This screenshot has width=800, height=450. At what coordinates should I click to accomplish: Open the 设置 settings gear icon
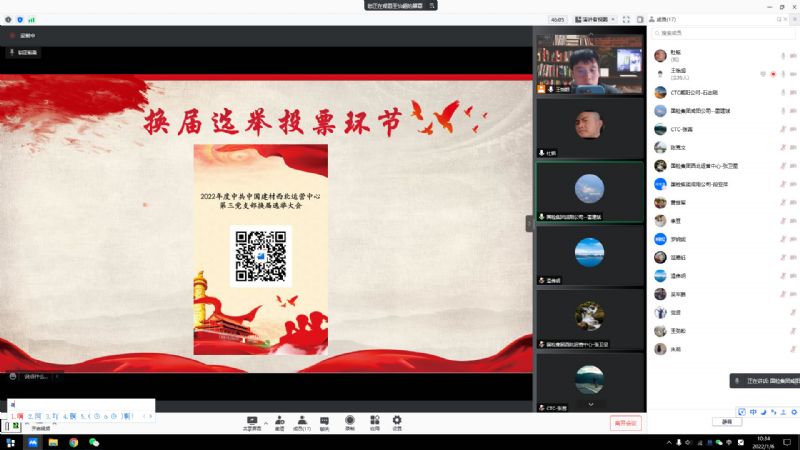click(x=397, y=421)
